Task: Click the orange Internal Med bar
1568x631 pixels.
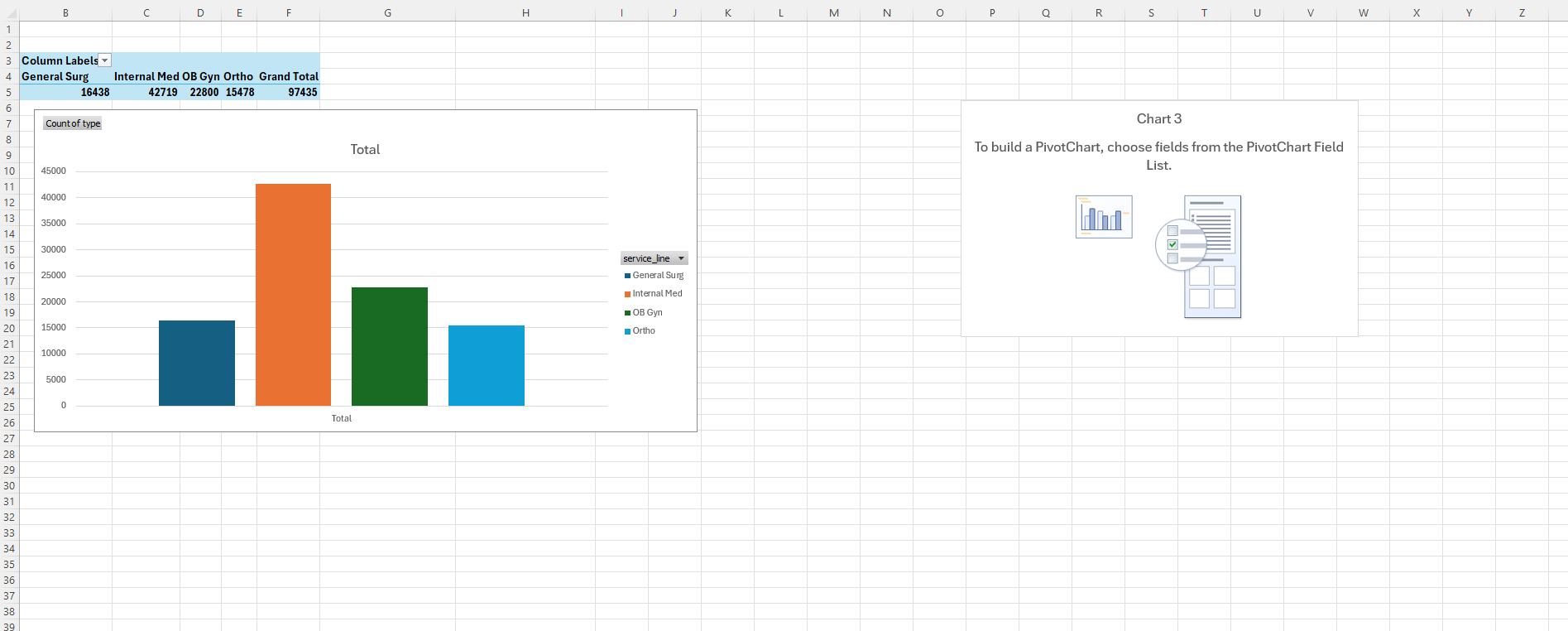Action: point(293,295)
